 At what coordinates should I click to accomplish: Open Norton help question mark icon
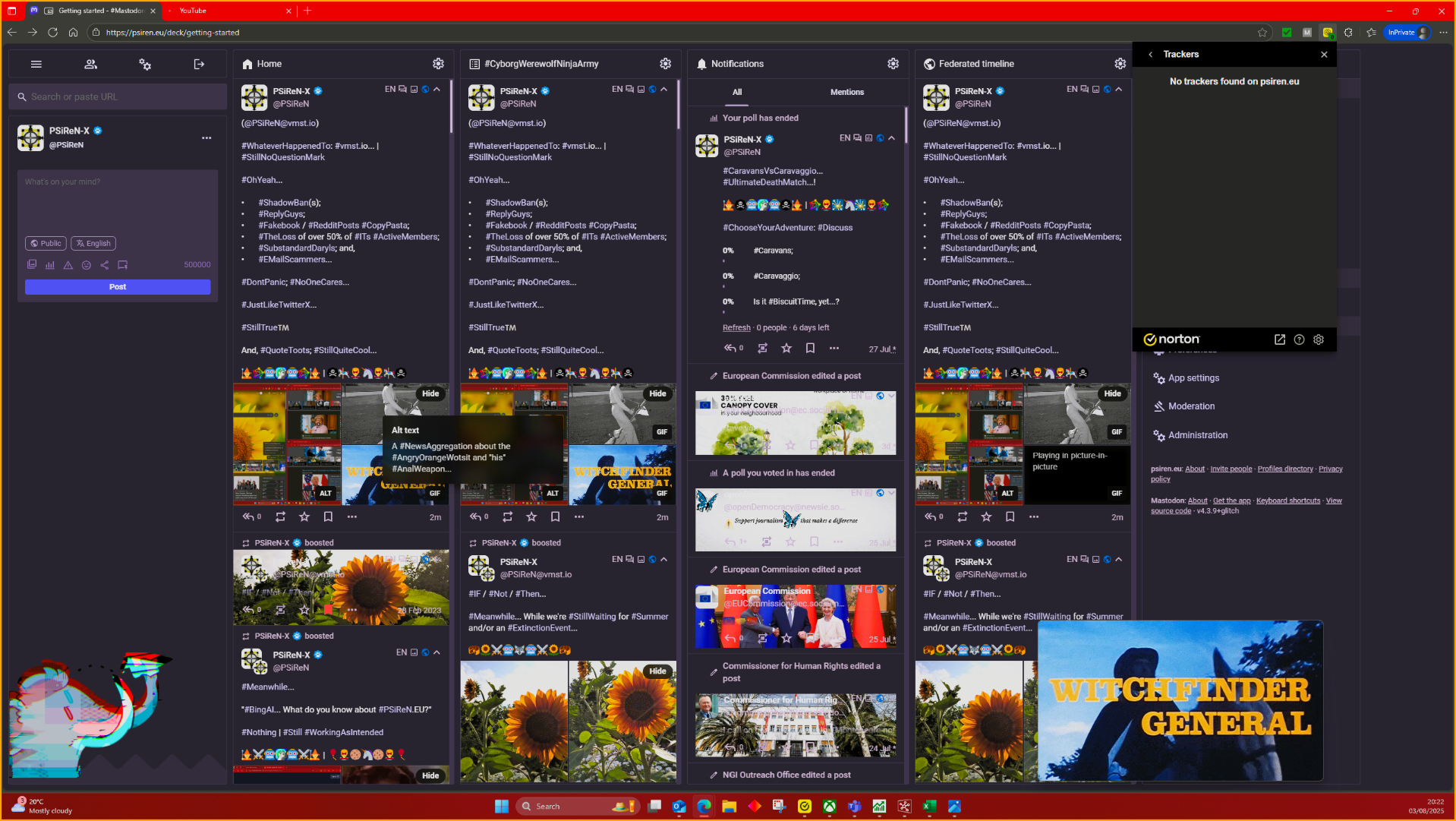1299,339
